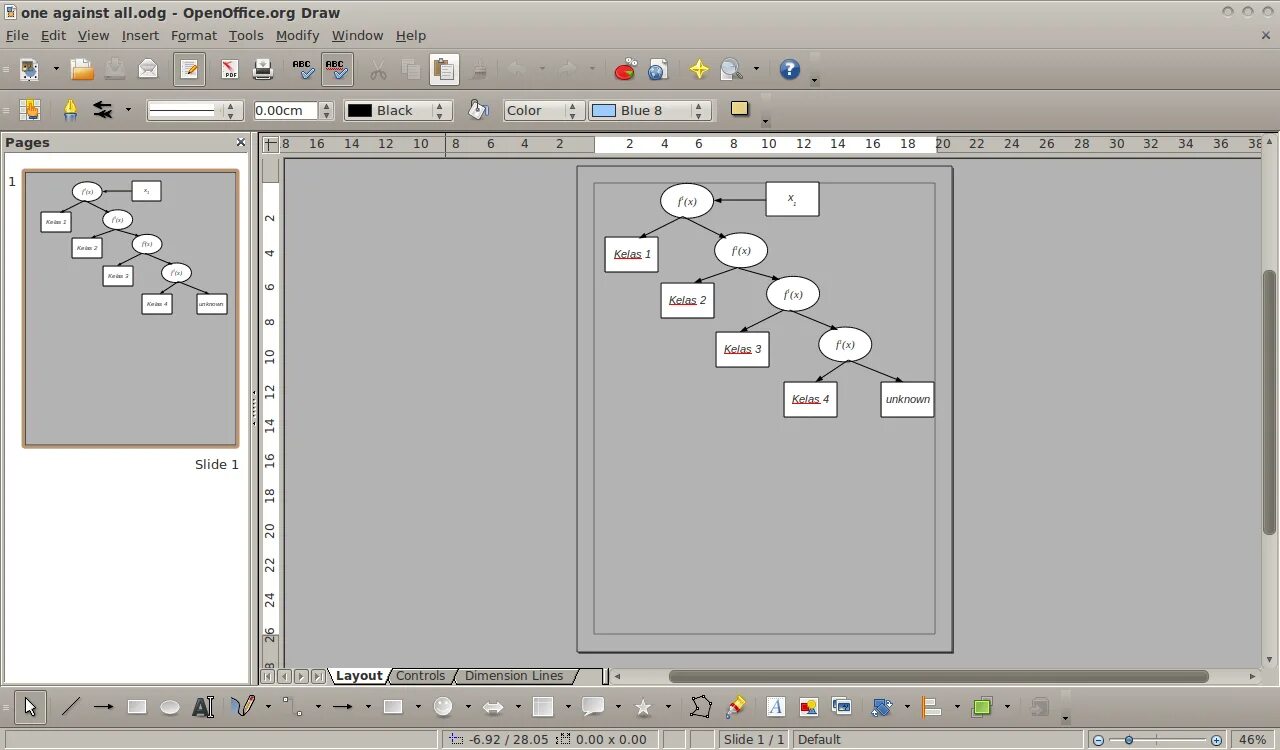Open the Navigator with star icon
The height and width of the screenshot is (750, 1280).
point(699,69)
